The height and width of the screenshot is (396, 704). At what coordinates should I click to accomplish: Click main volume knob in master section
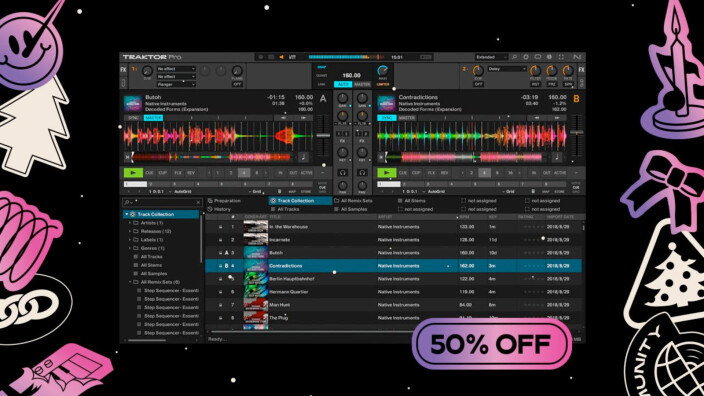click(383, 70)
